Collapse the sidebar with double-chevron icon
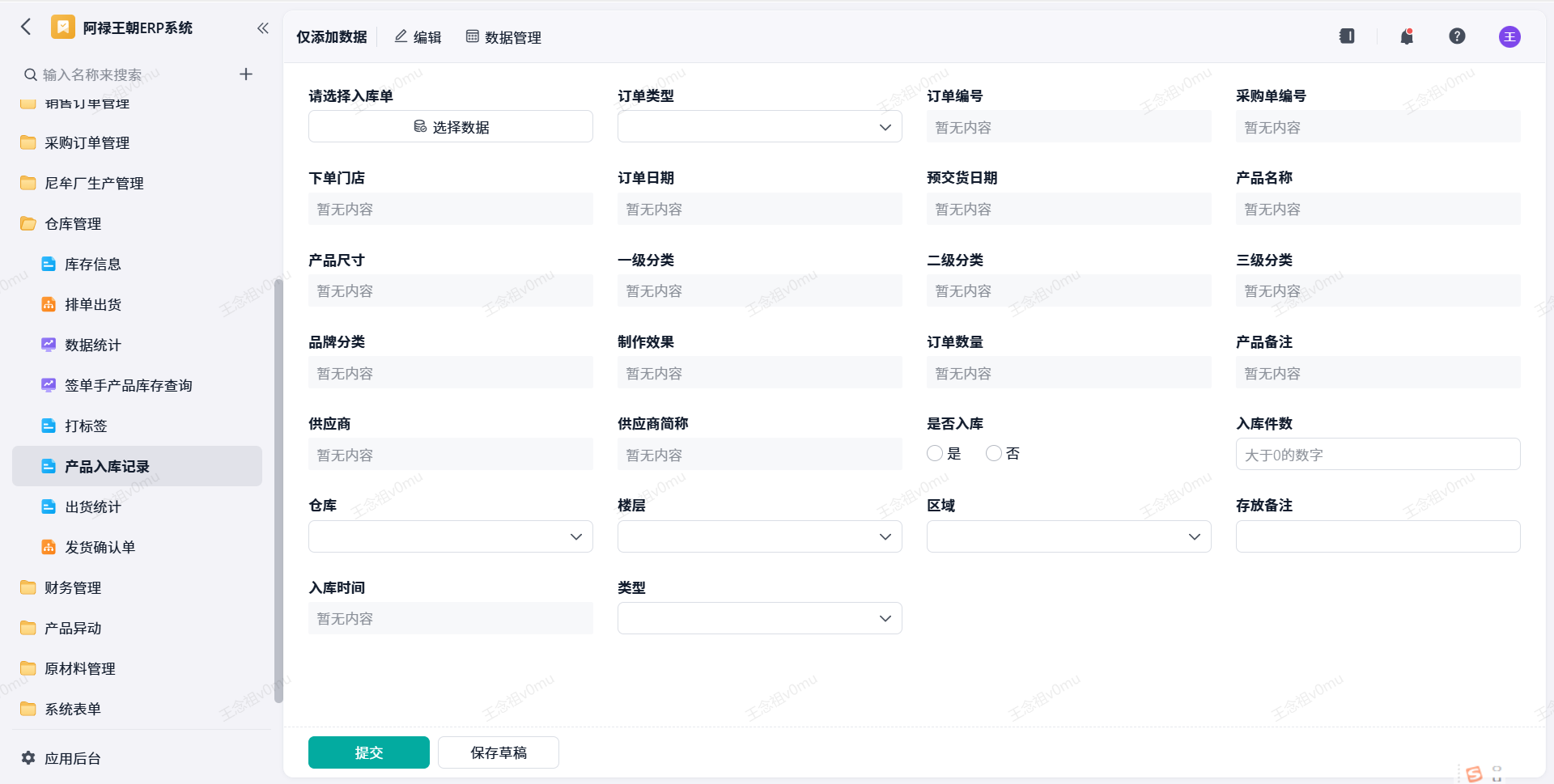The height and width of the screenshot is (784, 1554). coord(263,28)
